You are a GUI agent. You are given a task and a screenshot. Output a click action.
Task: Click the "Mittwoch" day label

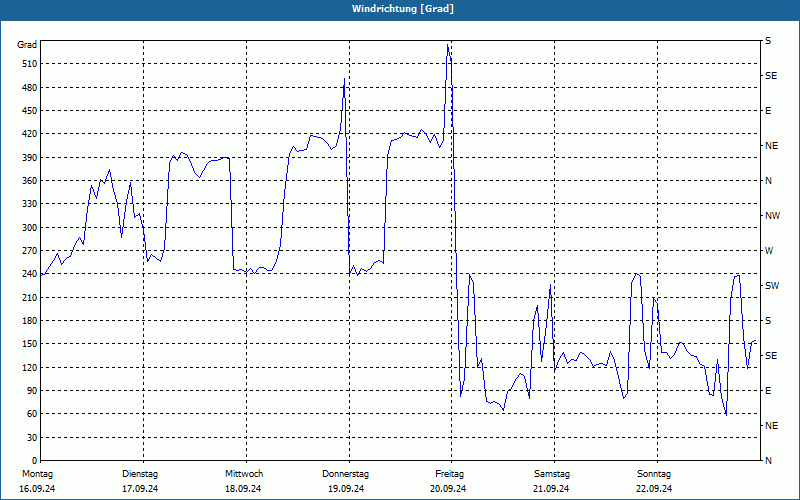(x=244, y=474)
